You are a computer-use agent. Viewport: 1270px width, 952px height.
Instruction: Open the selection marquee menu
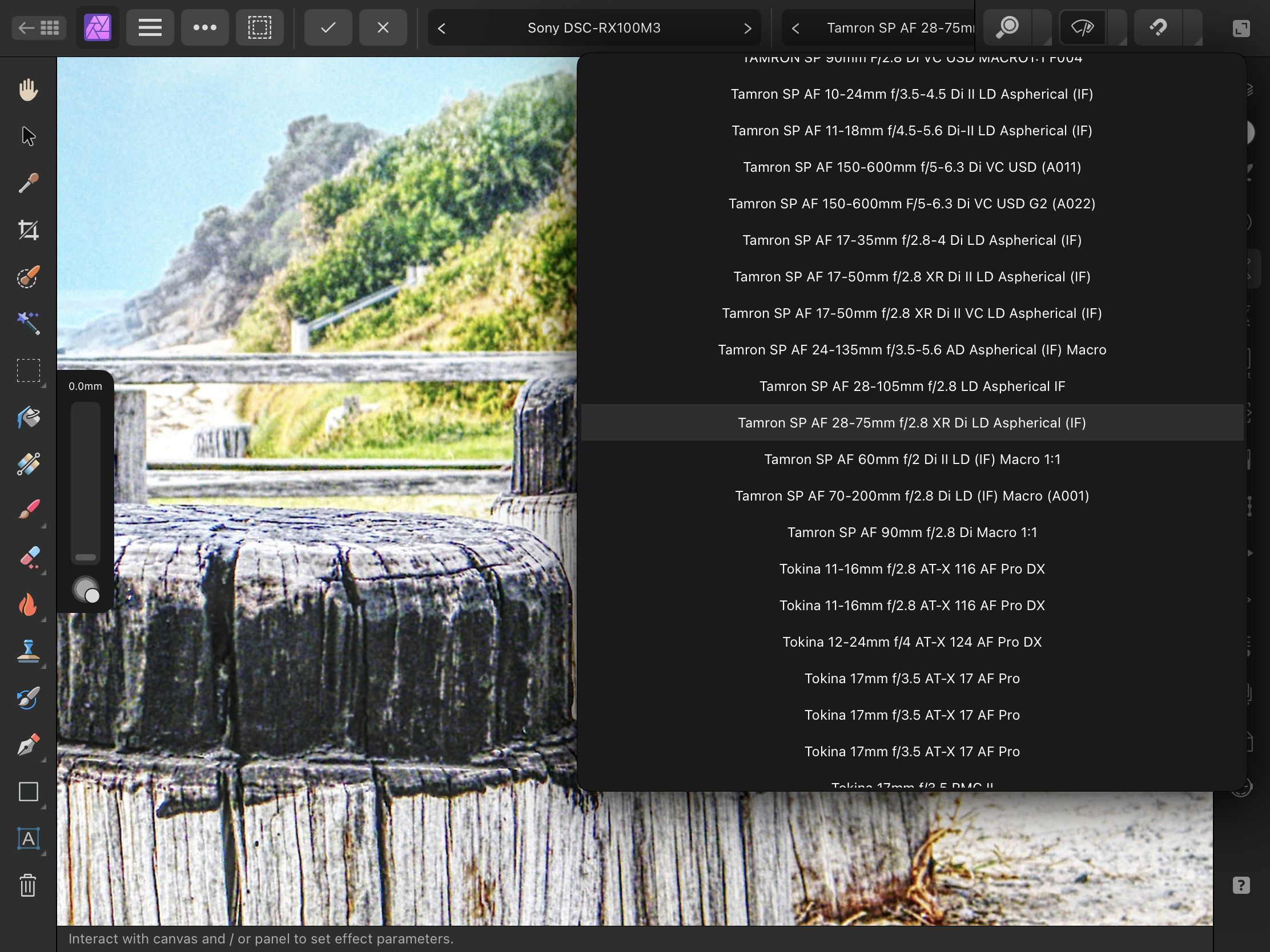[x=259, y=27]
